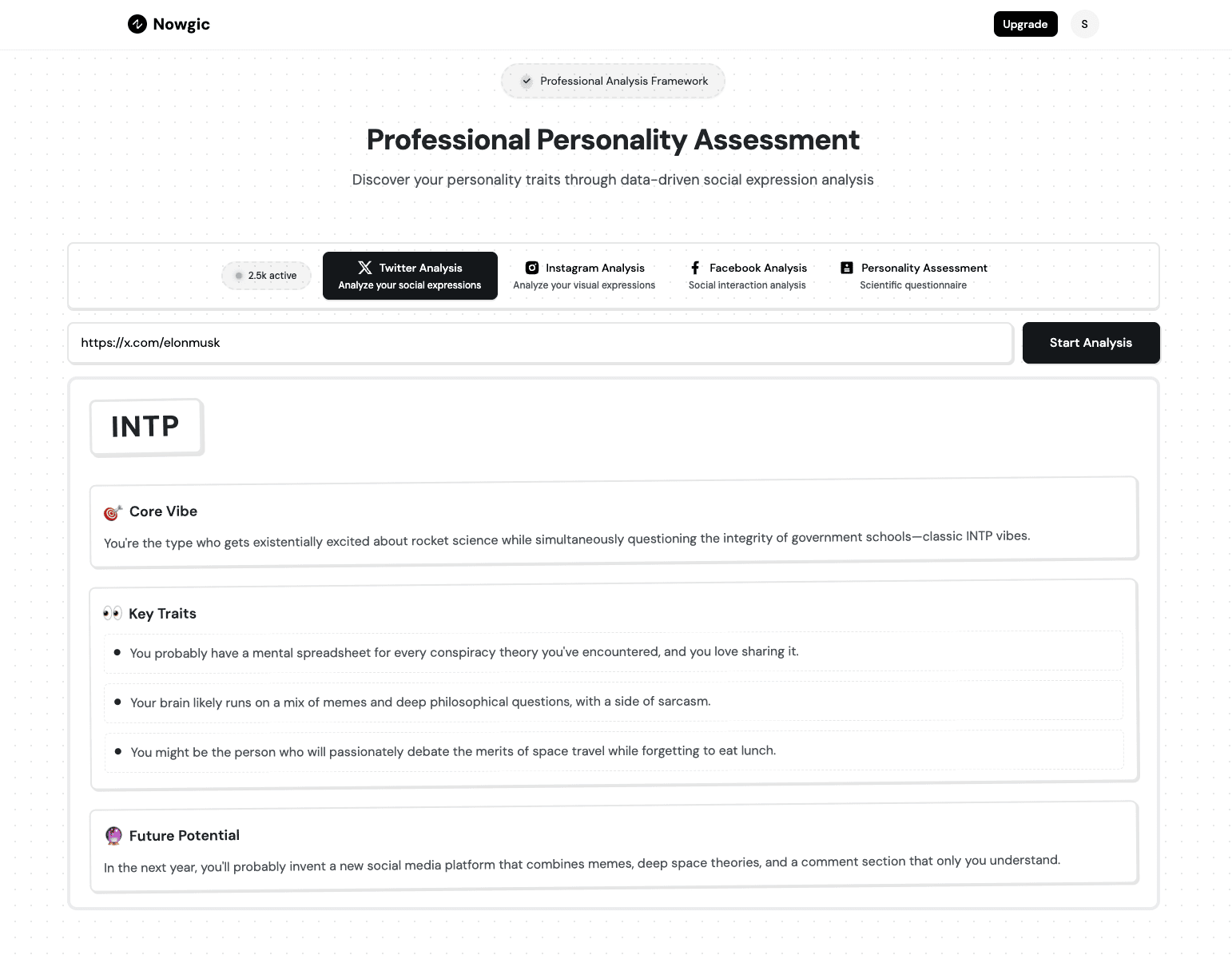This screenshot has height=963, width=1232.
Task: Click 'Analyze your visual expressions' subtitle
Action: click(584, 285)
